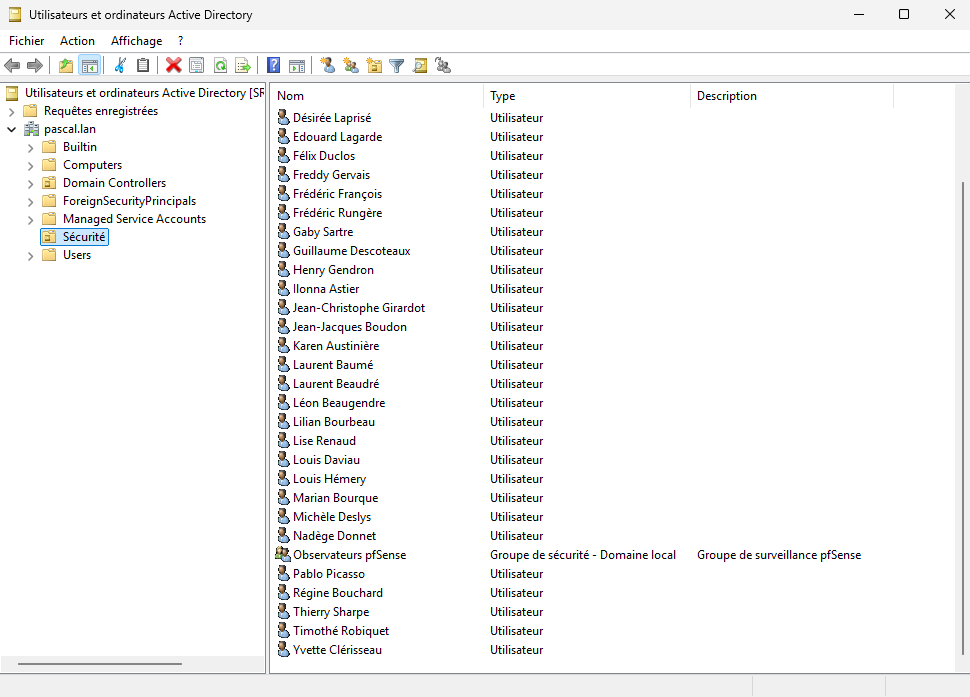This screenshot has width=970, height=697.
Task: Sort by the Description column header
Action: click(x=792, y=96)
